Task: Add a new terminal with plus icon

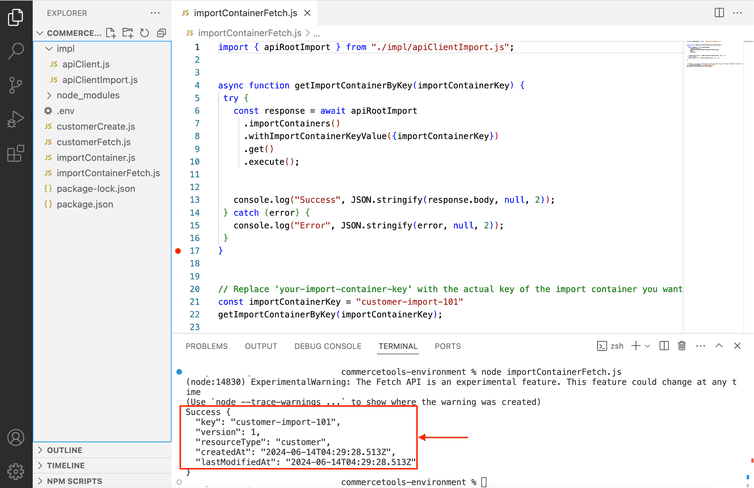Action: click(635, 346)
